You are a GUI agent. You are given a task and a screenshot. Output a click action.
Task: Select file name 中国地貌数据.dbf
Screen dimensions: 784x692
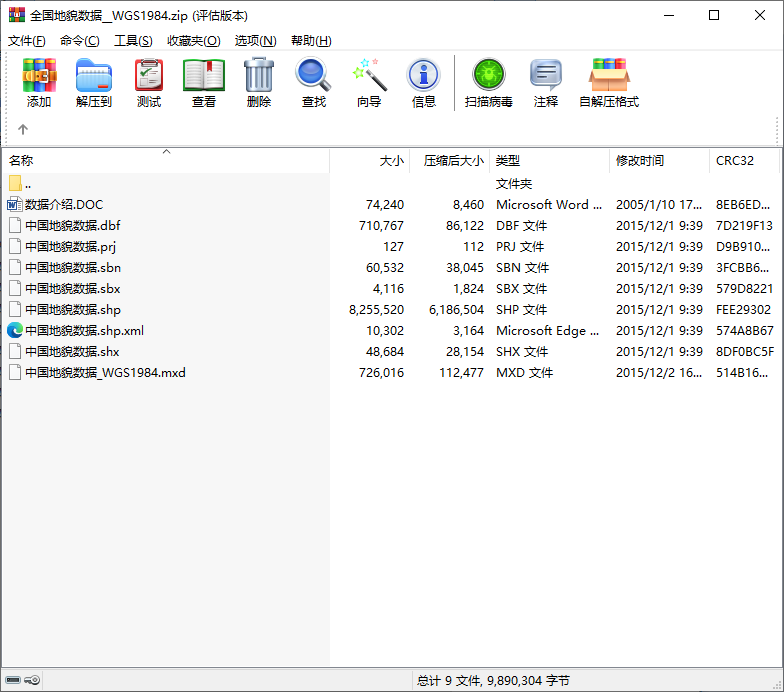tap(73, 226)
